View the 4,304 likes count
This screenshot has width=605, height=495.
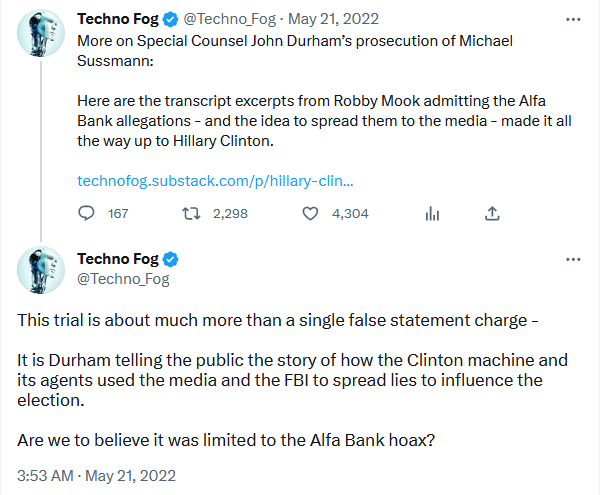pos(350,213)
